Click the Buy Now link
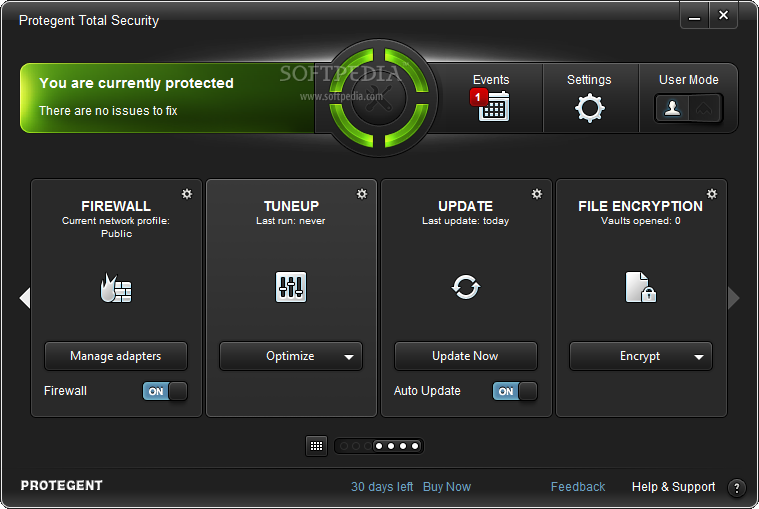Viewport: 759px width, 509px height. click(447, 486)
